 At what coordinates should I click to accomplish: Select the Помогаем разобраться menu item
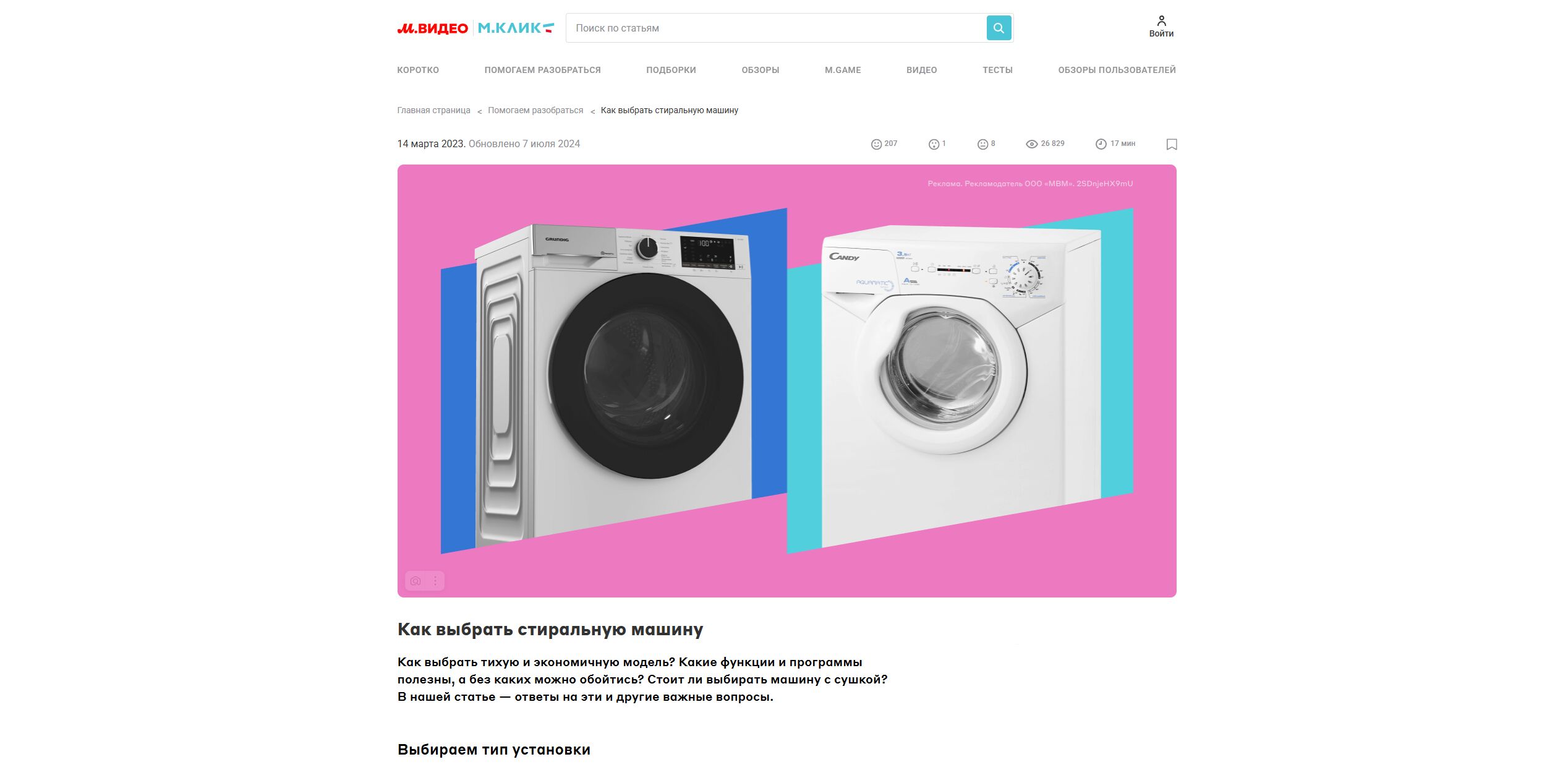(542, 70)
